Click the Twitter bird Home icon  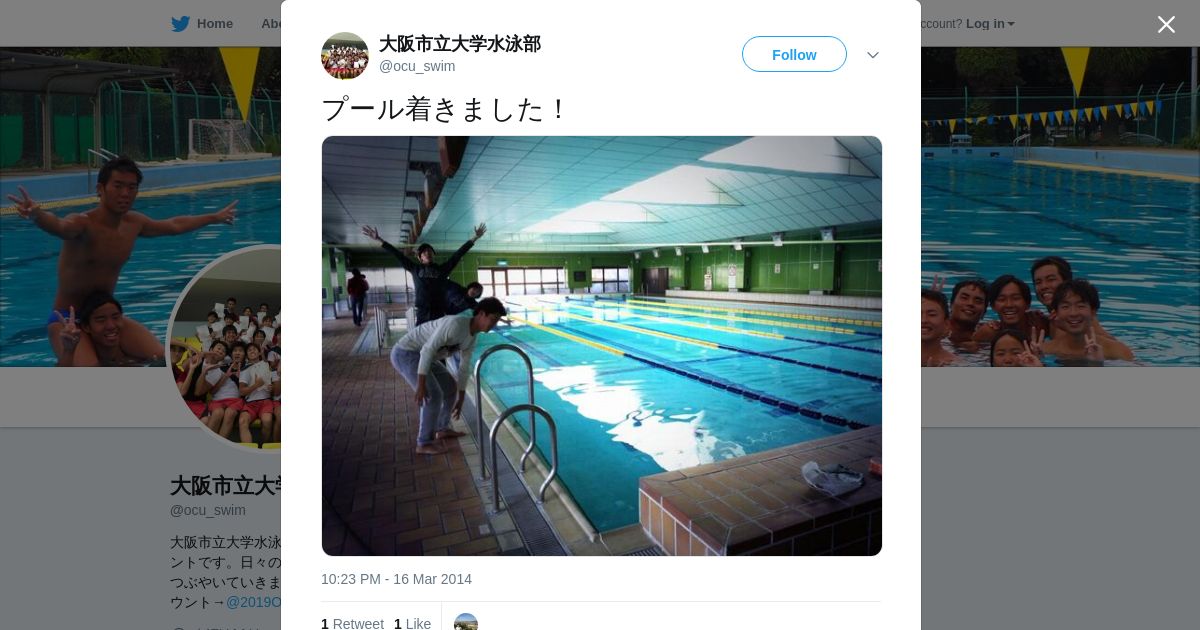pyautogui.click(x=180, y=24)
